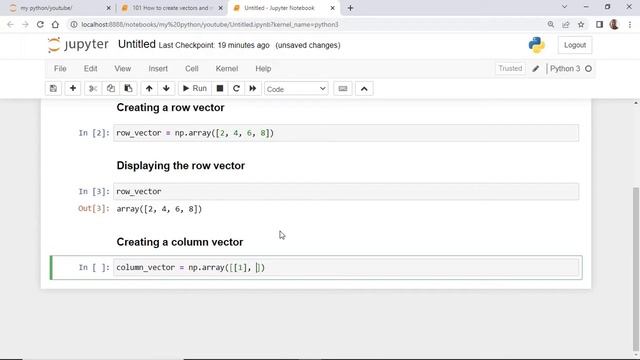Click the column_vector code cell input
This screenshot has height=360, width=640.
point(346,267)
